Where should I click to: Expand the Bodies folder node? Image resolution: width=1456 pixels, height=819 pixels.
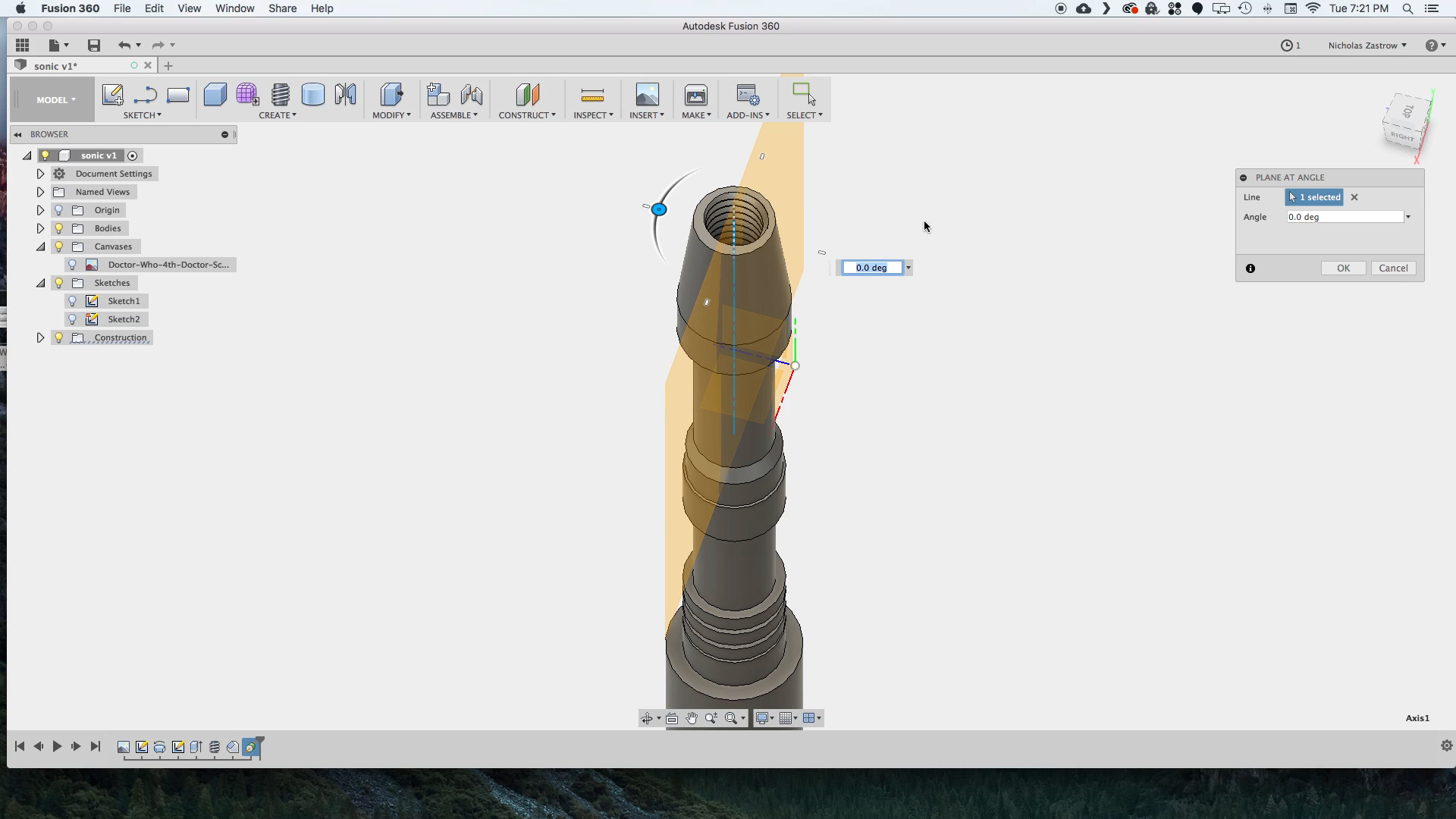click(41, 228)
